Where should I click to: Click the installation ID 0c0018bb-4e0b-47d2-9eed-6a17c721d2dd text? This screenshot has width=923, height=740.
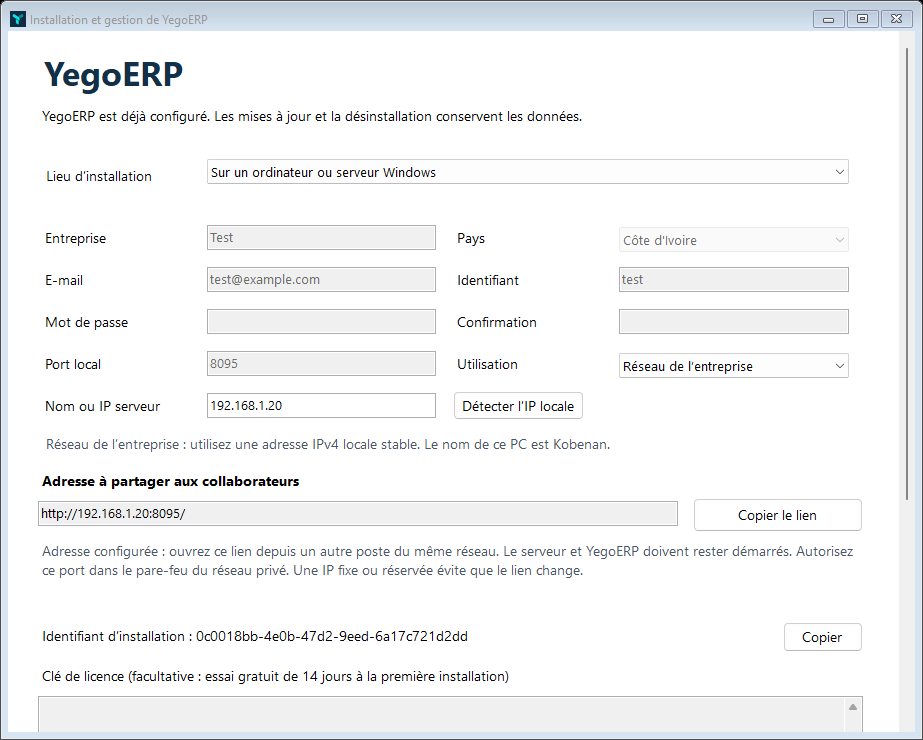pyautogui.click(x=332, y=636)
